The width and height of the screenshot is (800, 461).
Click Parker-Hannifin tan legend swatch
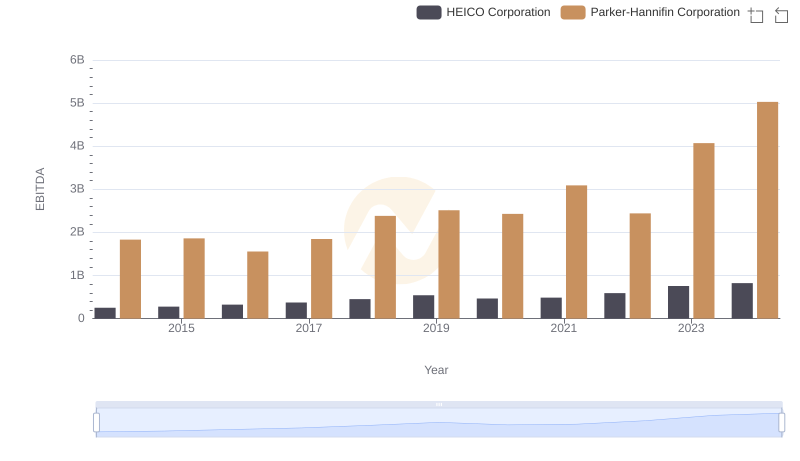click(x=573, y=12)
